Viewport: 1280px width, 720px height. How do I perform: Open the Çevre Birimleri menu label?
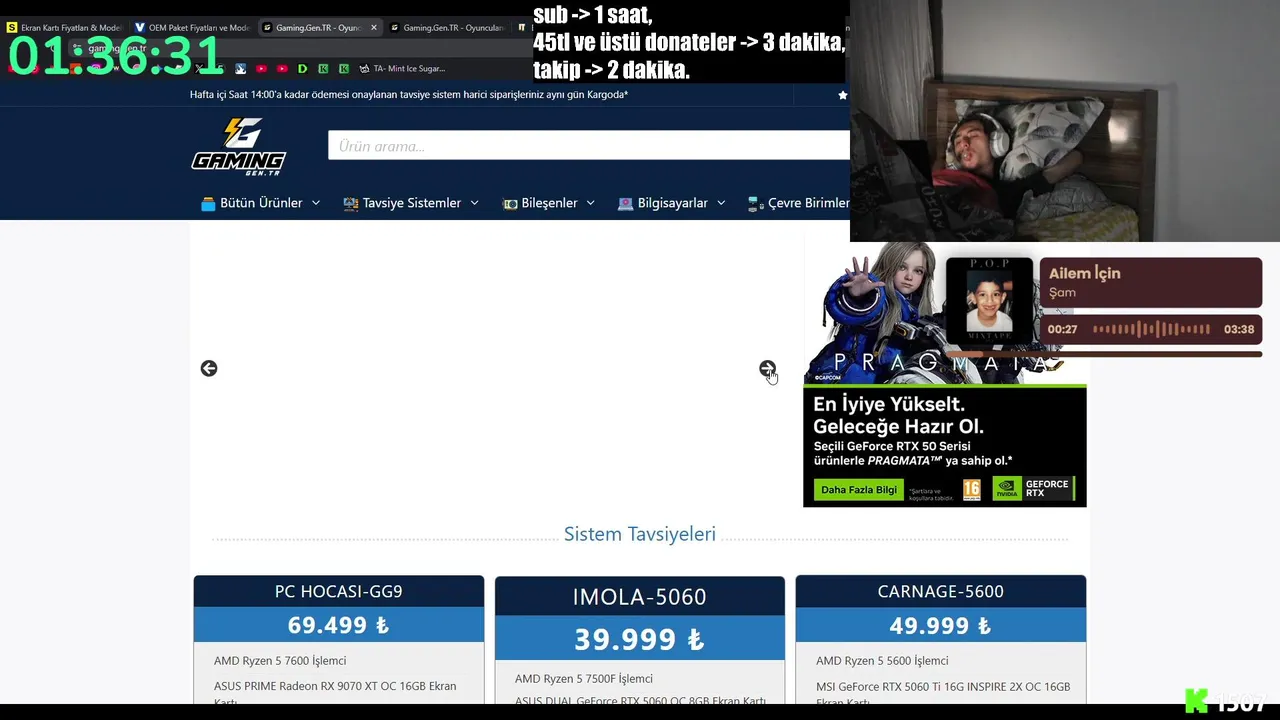pyautogui.click(x=808, y=203)
